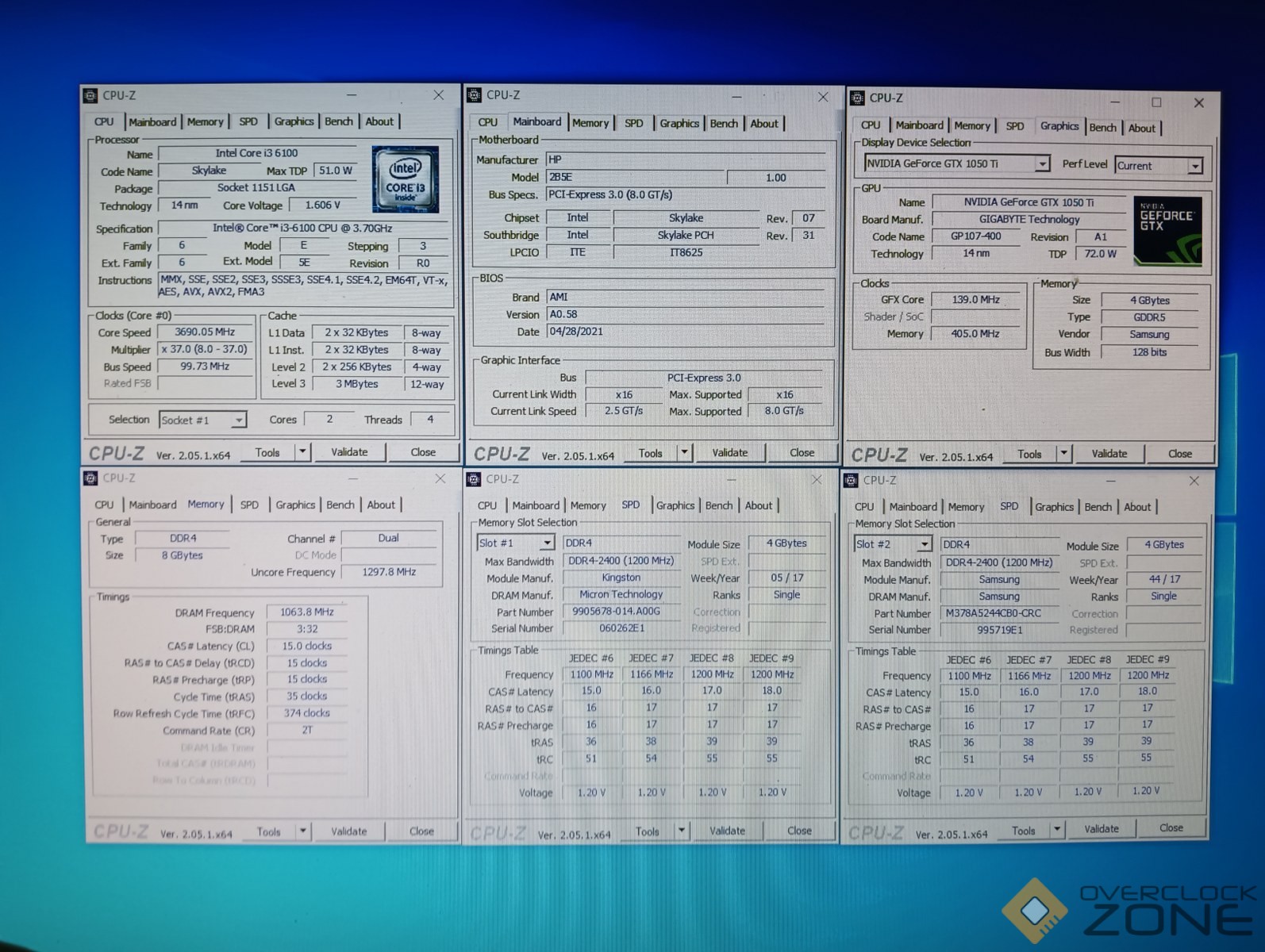Viewport: 1265px width, 952px height.
Task: Click Close button in Slot #2 SPD window
Action: click(x=1171, y=828)
